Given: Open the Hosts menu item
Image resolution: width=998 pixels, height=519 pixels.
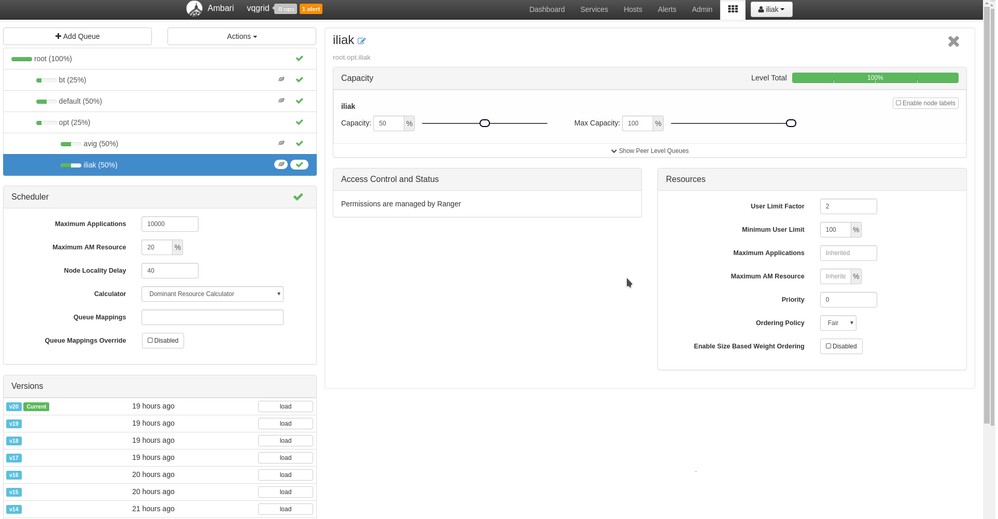Looking at the screenshot, I should point(633,9).
